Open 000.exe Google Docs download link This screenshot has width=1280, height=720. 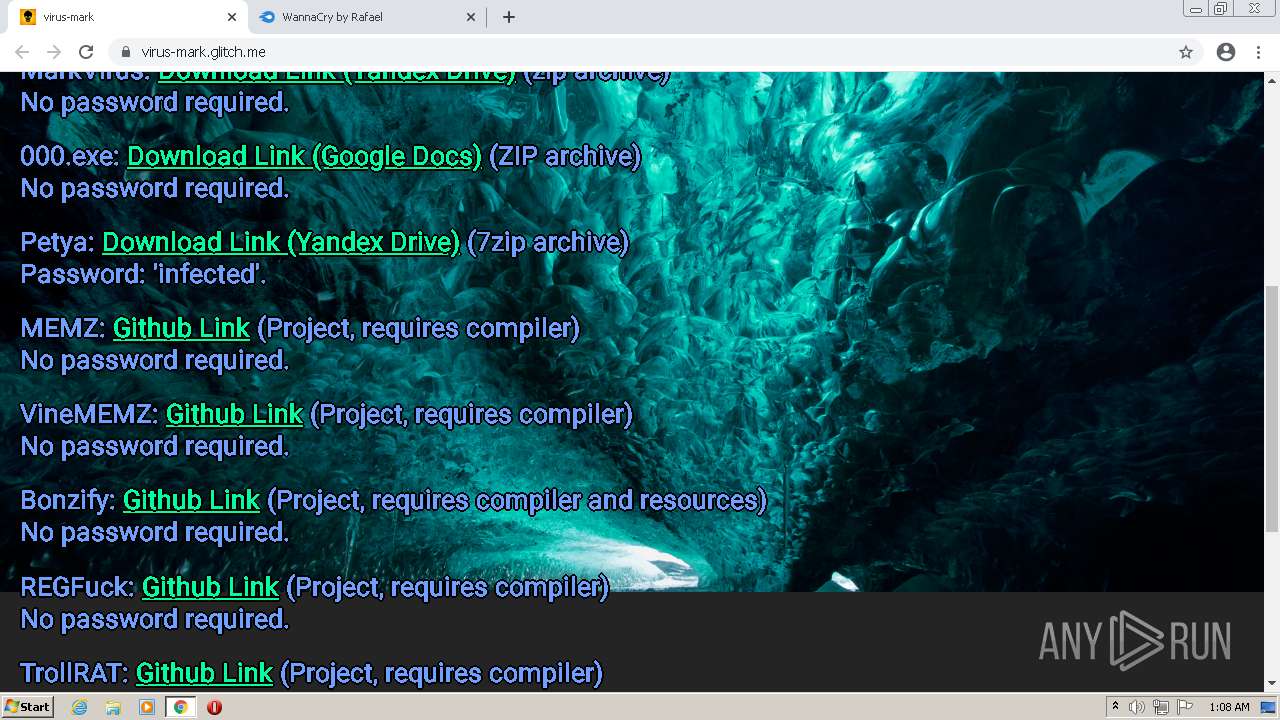[304, 156]
